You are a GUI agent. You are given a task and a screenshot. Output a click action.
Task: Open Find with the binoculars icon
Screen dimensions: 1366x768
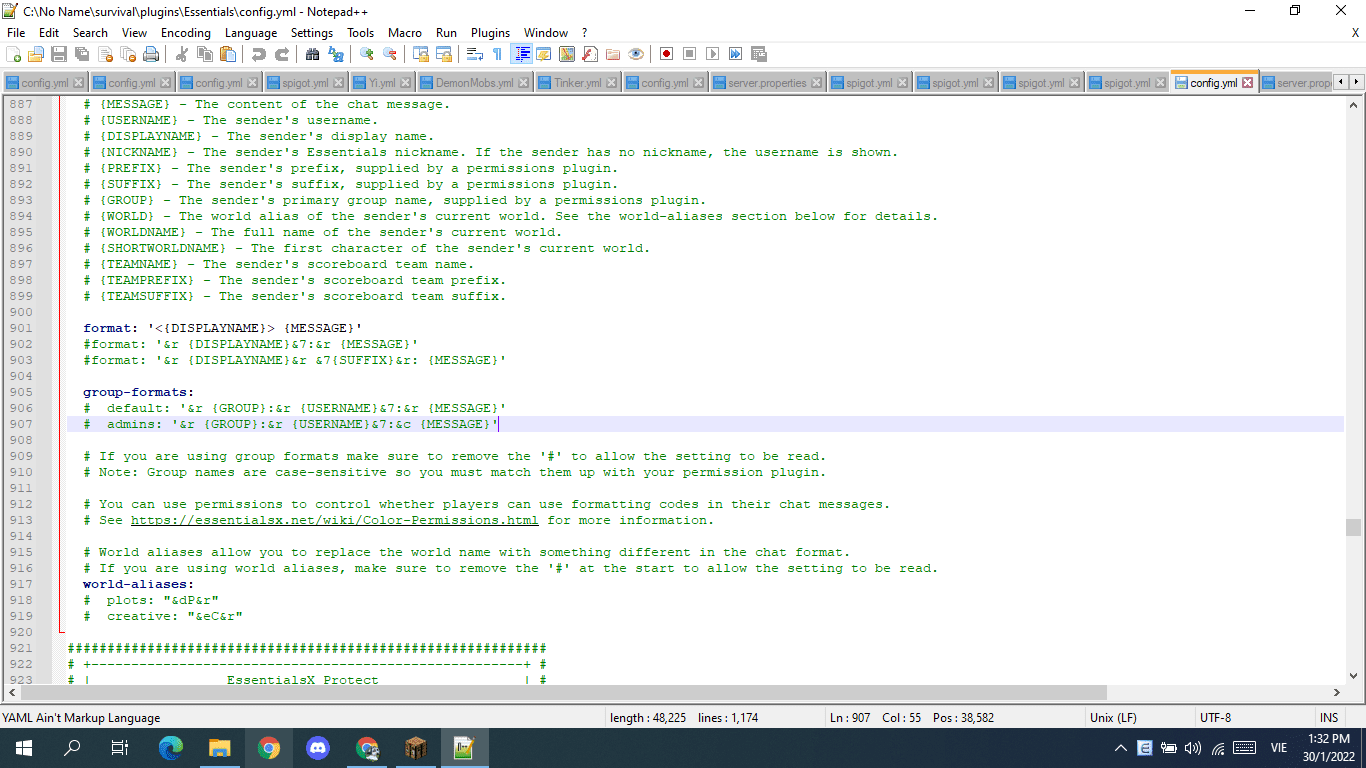click(x=313, y=54)
